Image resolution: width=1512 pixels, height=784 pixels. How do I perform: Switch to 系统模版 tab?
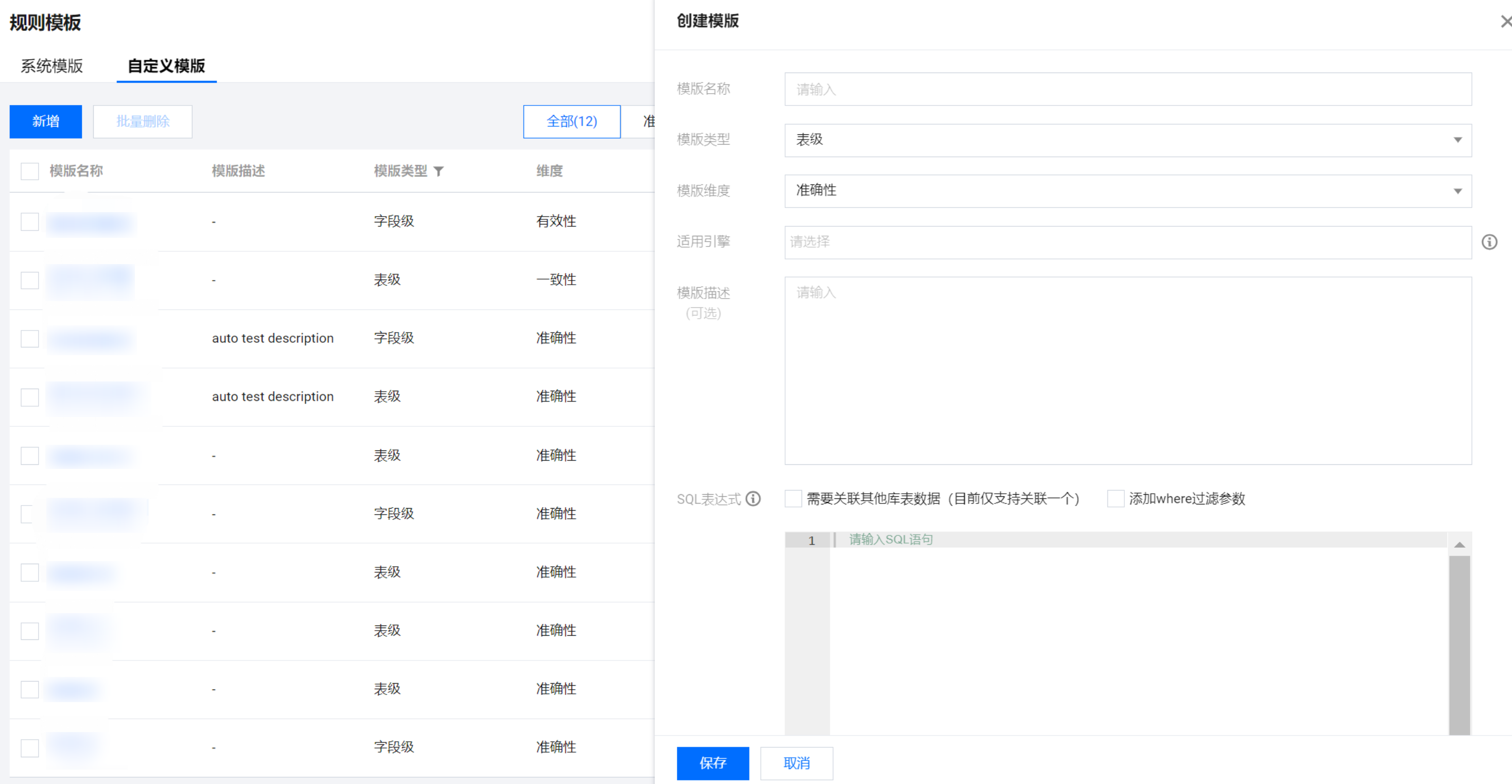click(51, 66)
